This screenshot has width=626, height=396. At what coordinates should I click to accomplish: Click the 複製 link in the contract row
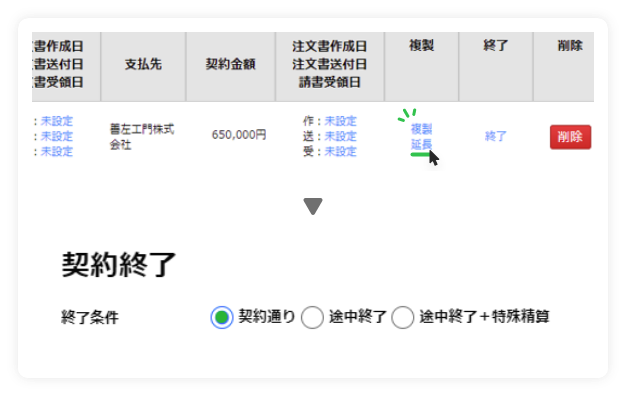click(421, 129)
